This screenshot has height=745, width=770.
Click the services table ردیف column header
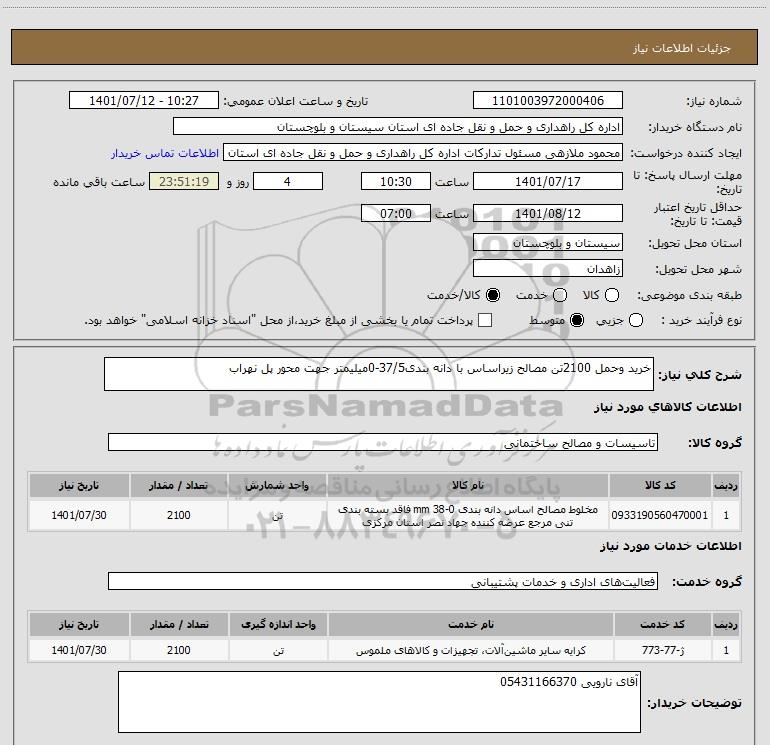(726, 624)
